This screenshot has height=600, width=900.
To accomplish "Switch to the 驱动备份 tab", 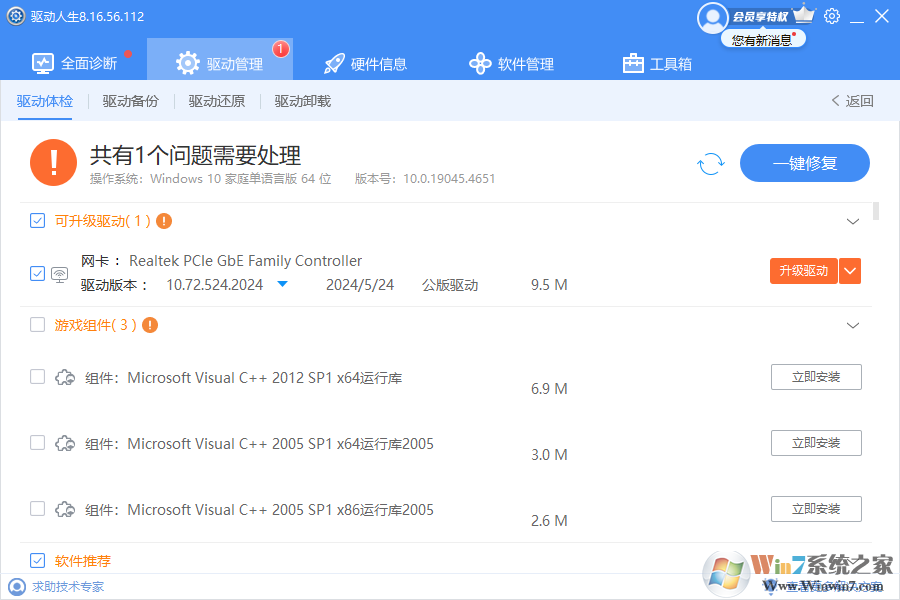I will pyautogui.click(x=130, y=101).
